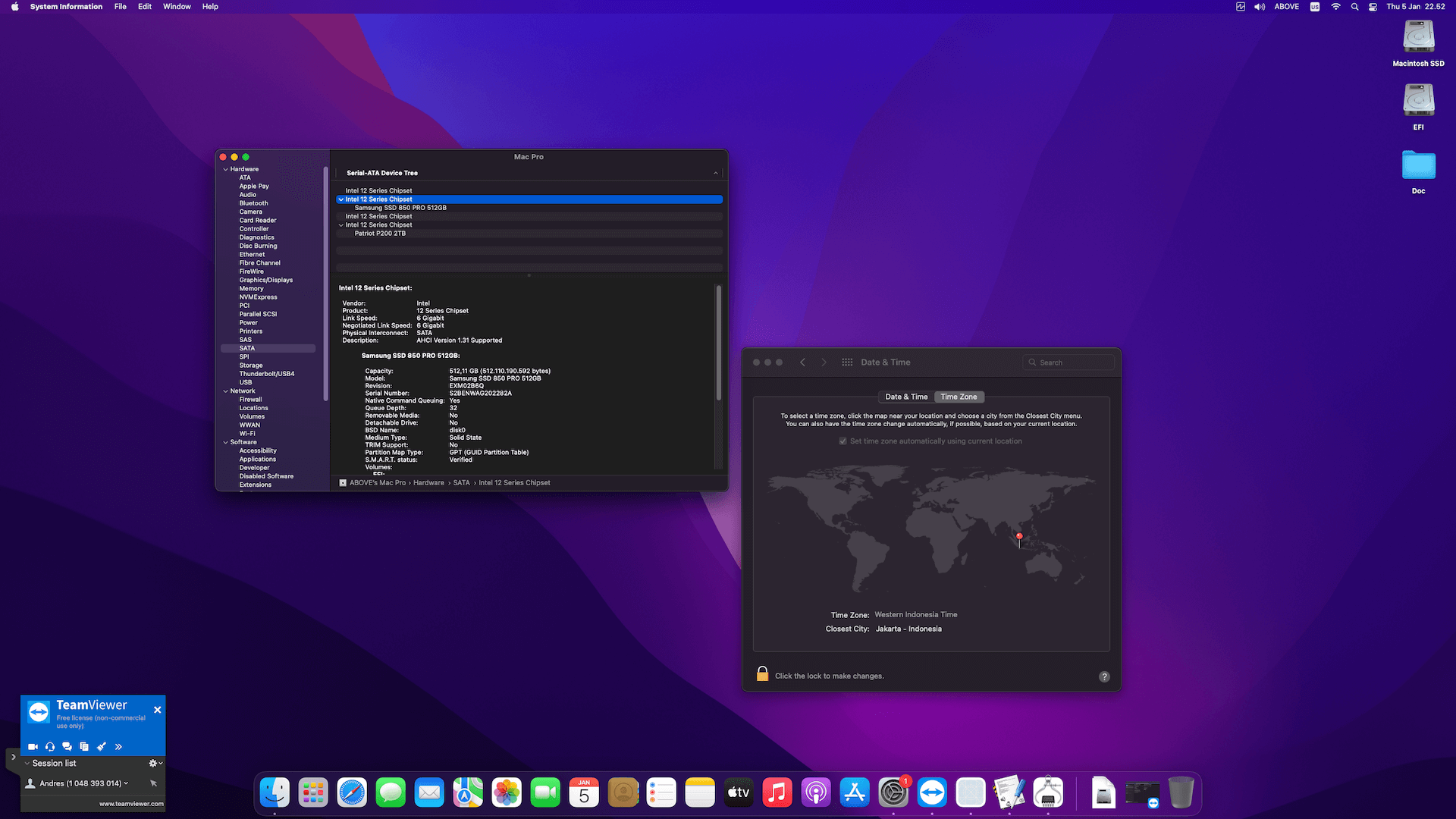Select Graphics/Displays in the sidebar

coord(265,281)
